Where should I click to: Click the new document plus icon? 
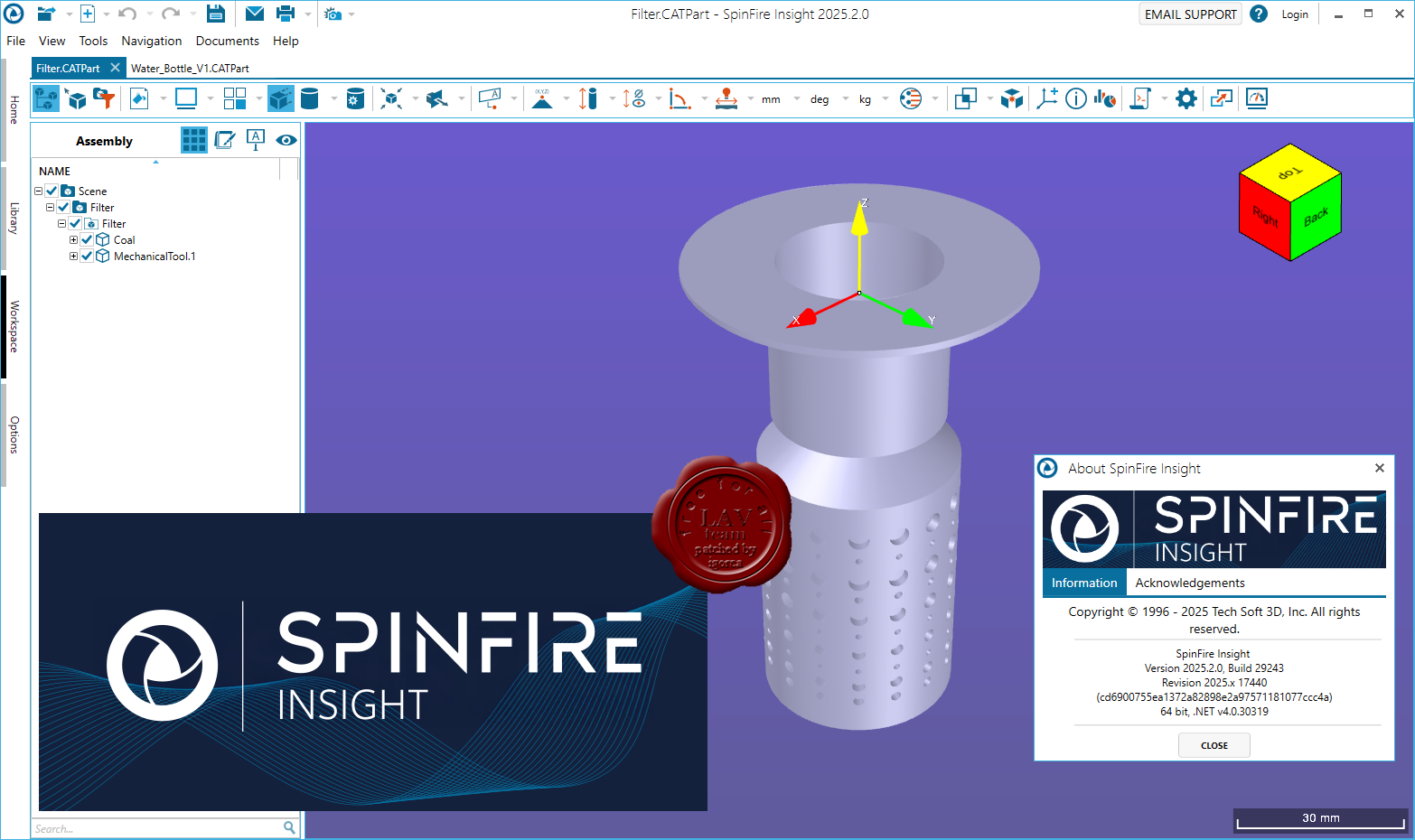pos(88,14)
